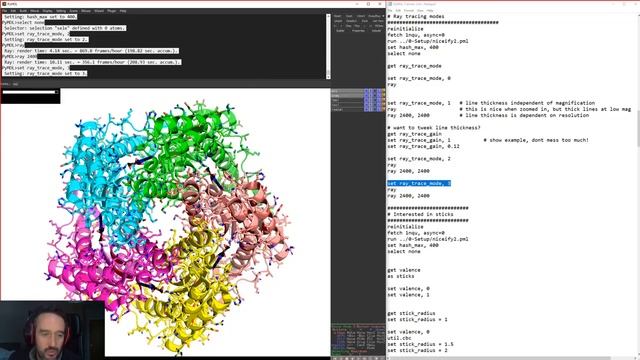Cycle the mouse mode panel in PyMOL
Screen dimensions: 640x360
358,340
